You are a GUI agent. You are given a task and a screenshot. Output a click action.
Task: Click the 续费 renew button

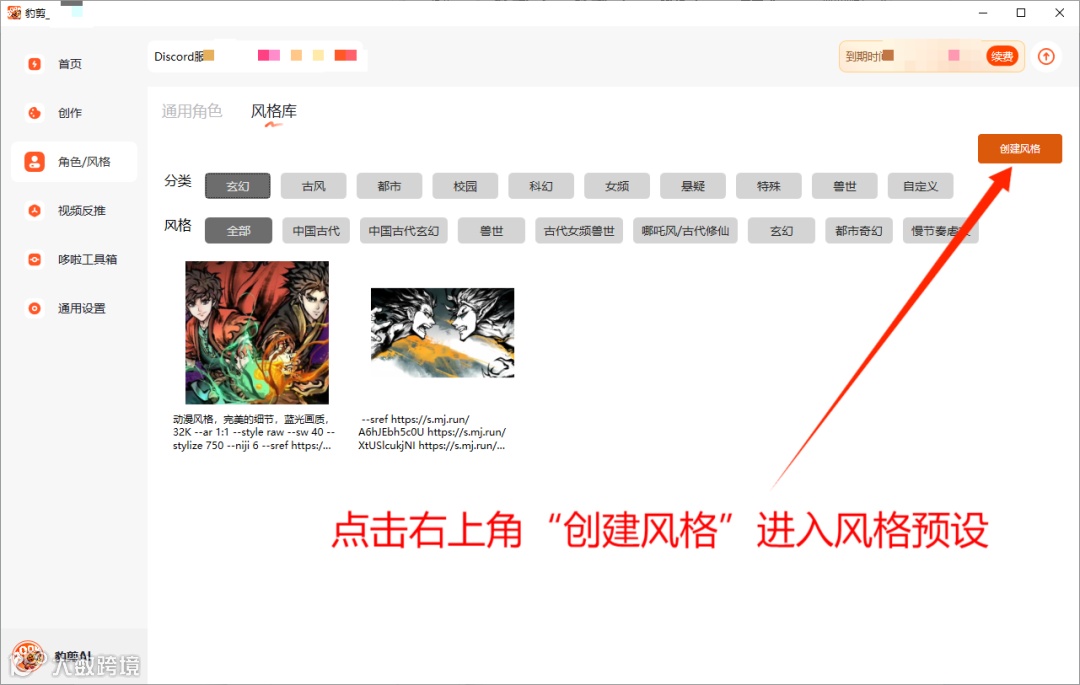pyautogui.click(x=1001, y=56)
